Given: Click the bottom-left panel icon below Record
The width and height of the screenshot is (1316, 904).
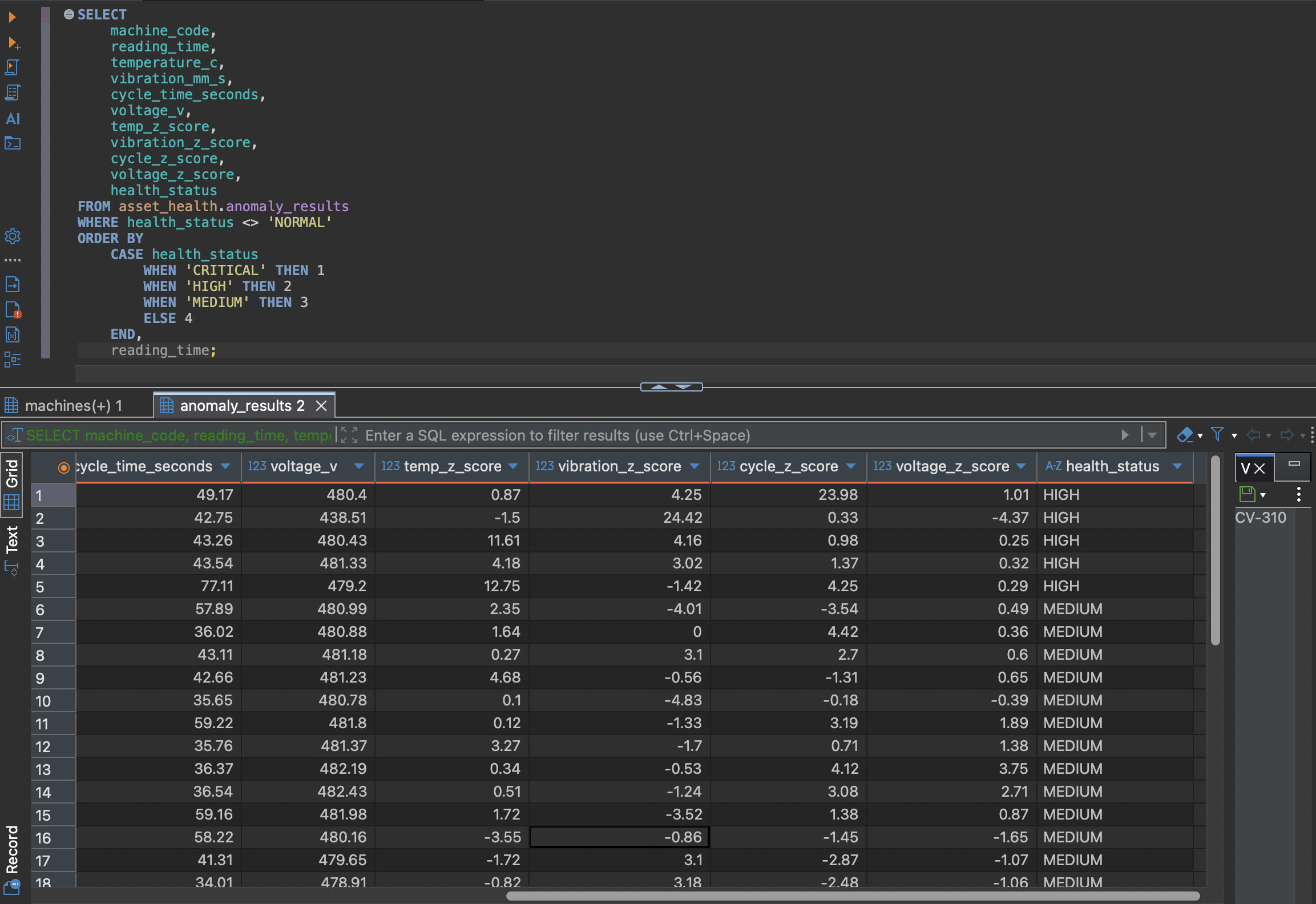Looking at the screenshot, I should (x=11, y=887).
